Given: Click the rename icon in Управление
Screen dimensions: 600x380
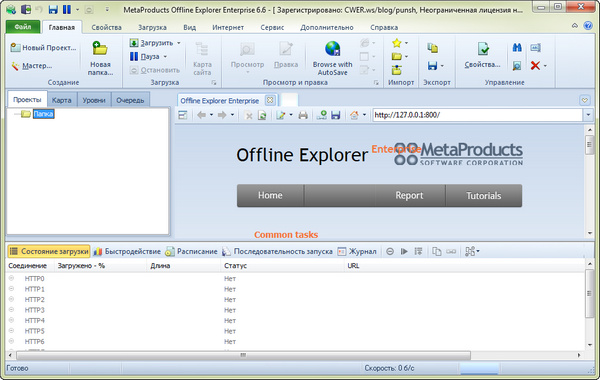Looking at the screenshot, I should (x=535, y=47).
